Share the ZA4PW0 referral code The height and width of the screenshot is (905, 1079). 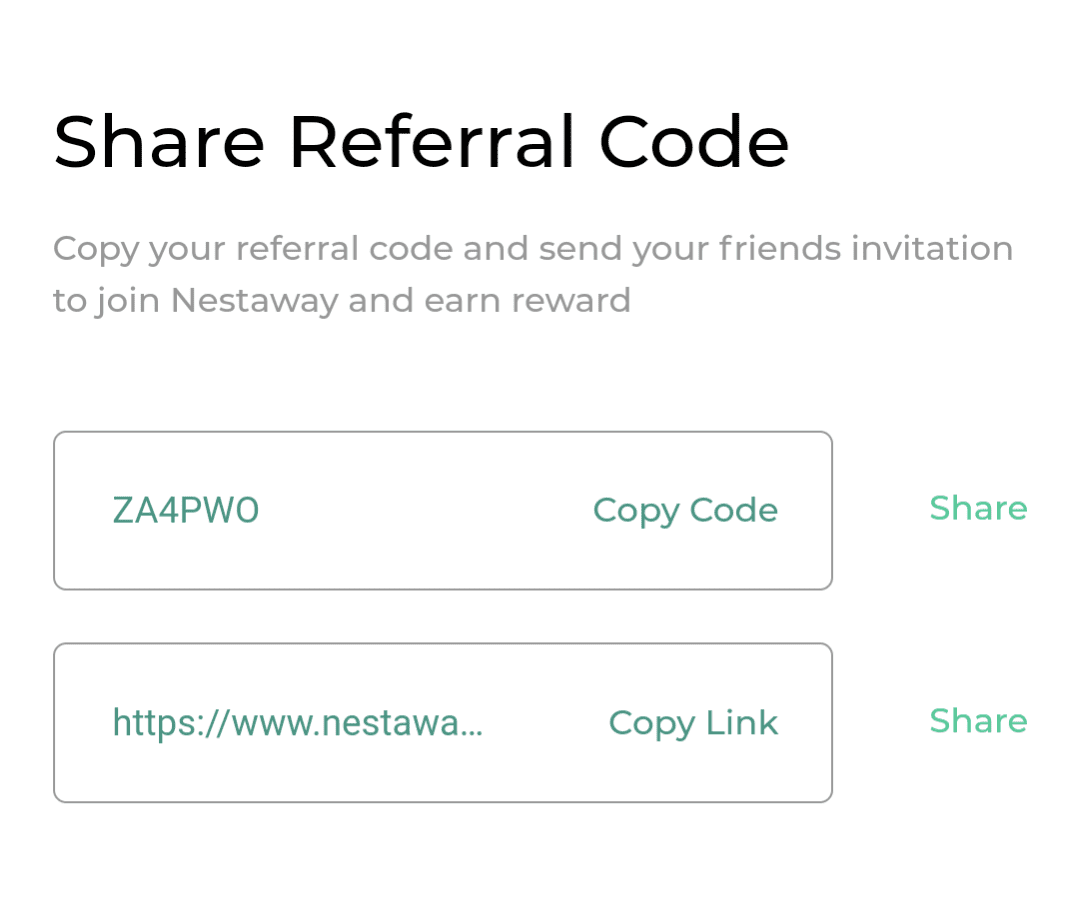point(977,509)
